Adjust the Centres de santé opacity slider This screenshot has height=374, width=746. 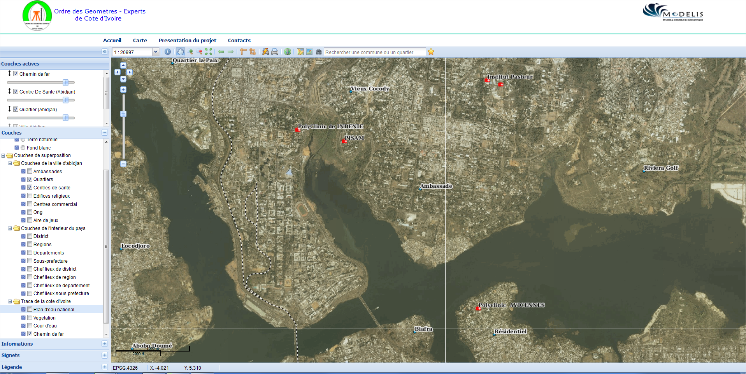[66, 100]
